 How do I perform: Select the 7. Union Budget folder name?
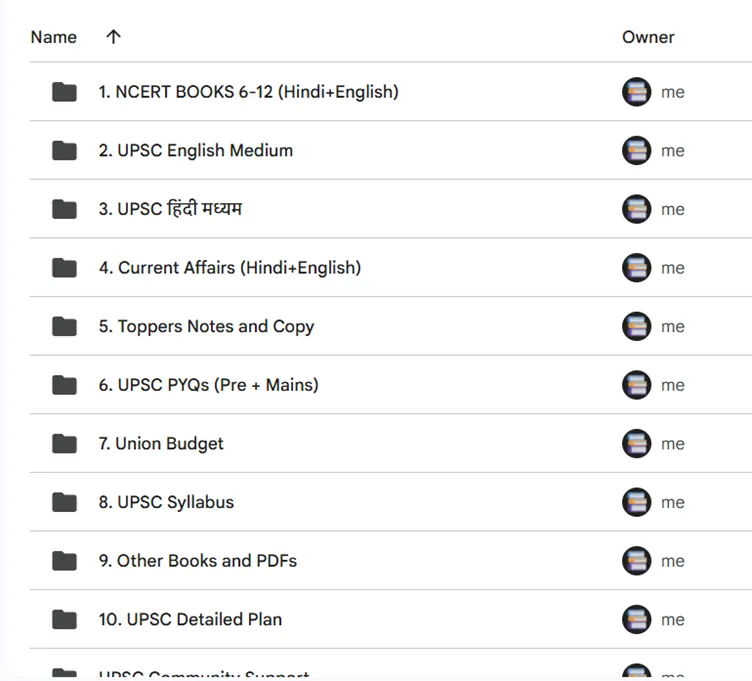pyautogui.click(x=161, y=444)
